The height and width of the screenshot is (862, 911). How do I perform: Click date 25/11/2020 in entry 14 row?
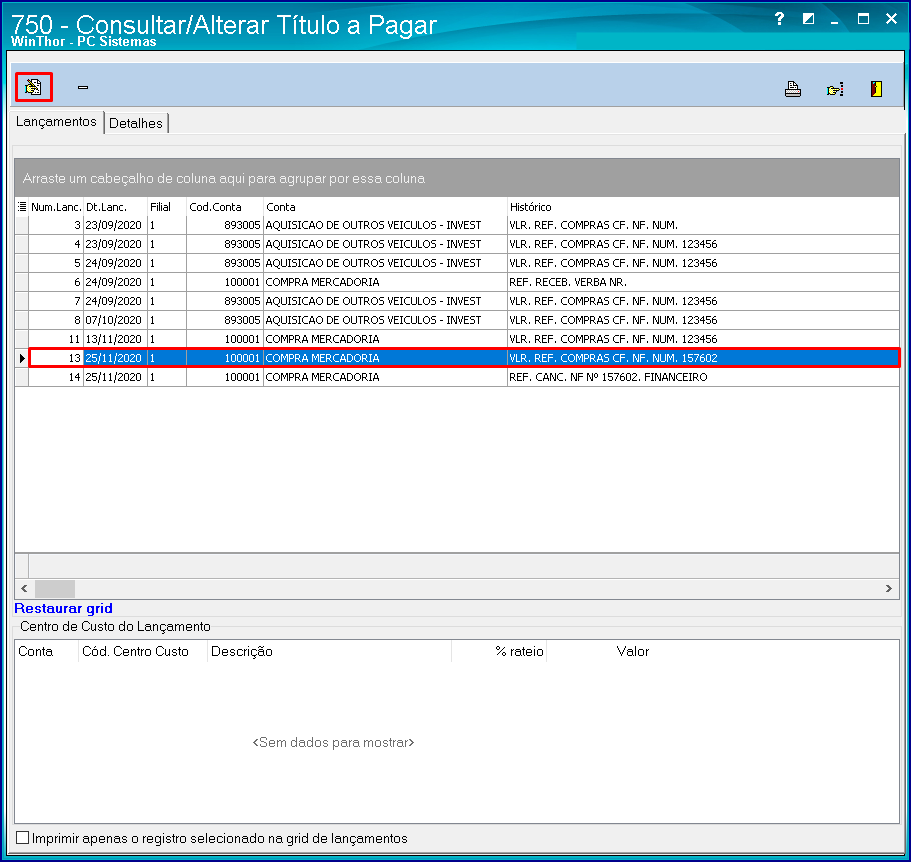pyautogui.click(x=113, y=378)
